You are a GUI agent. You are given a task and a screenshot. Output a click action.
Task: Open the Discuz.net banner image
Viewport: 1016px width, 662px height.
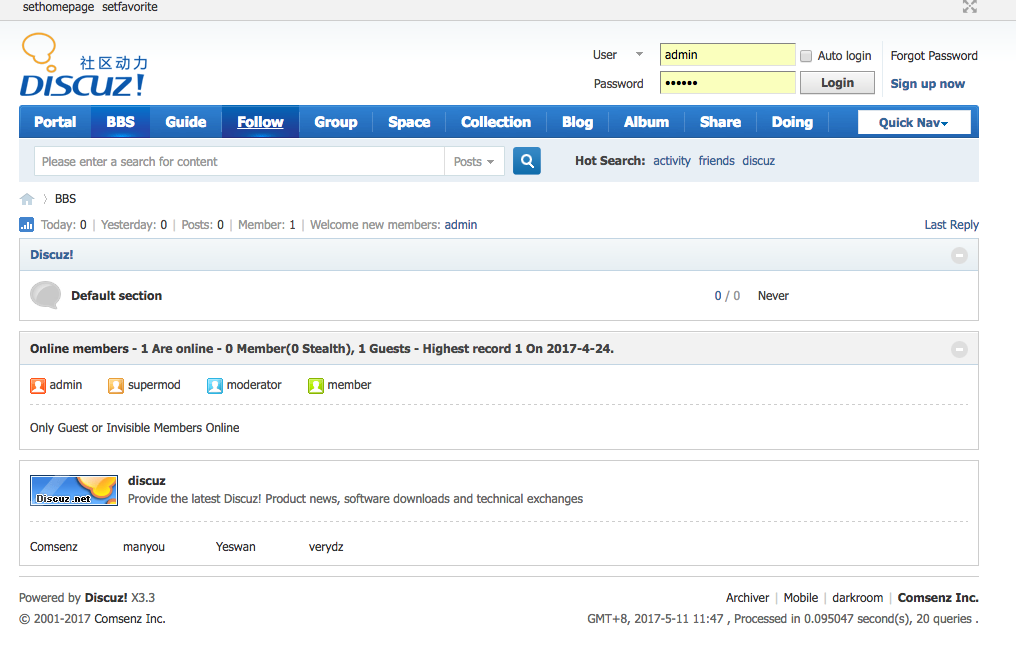74,490
